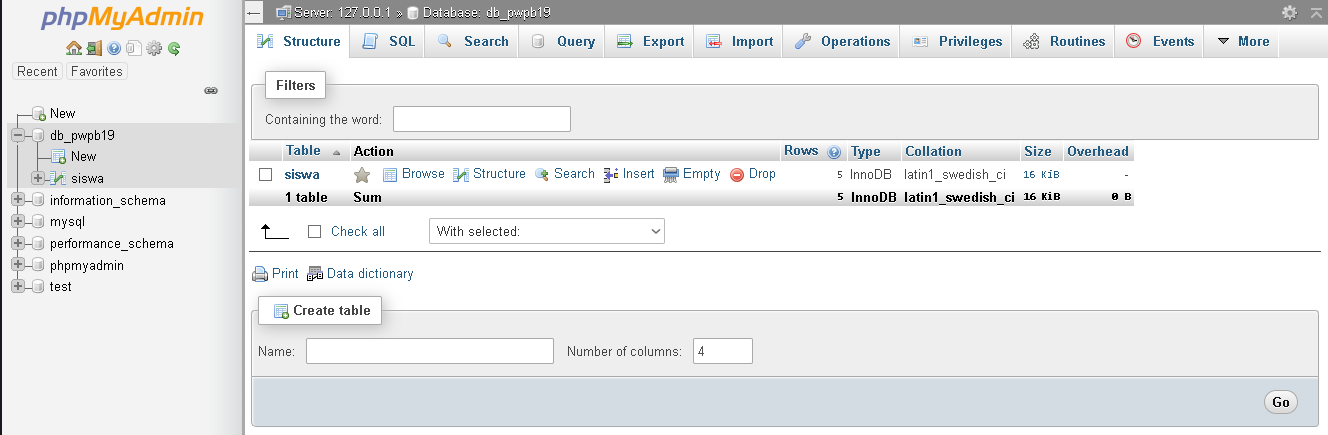Image resolution: width=1328 pixels, height=435 pixels.
Task: Select performance_schema in navigation tree
Action: (x=112, y=243)
